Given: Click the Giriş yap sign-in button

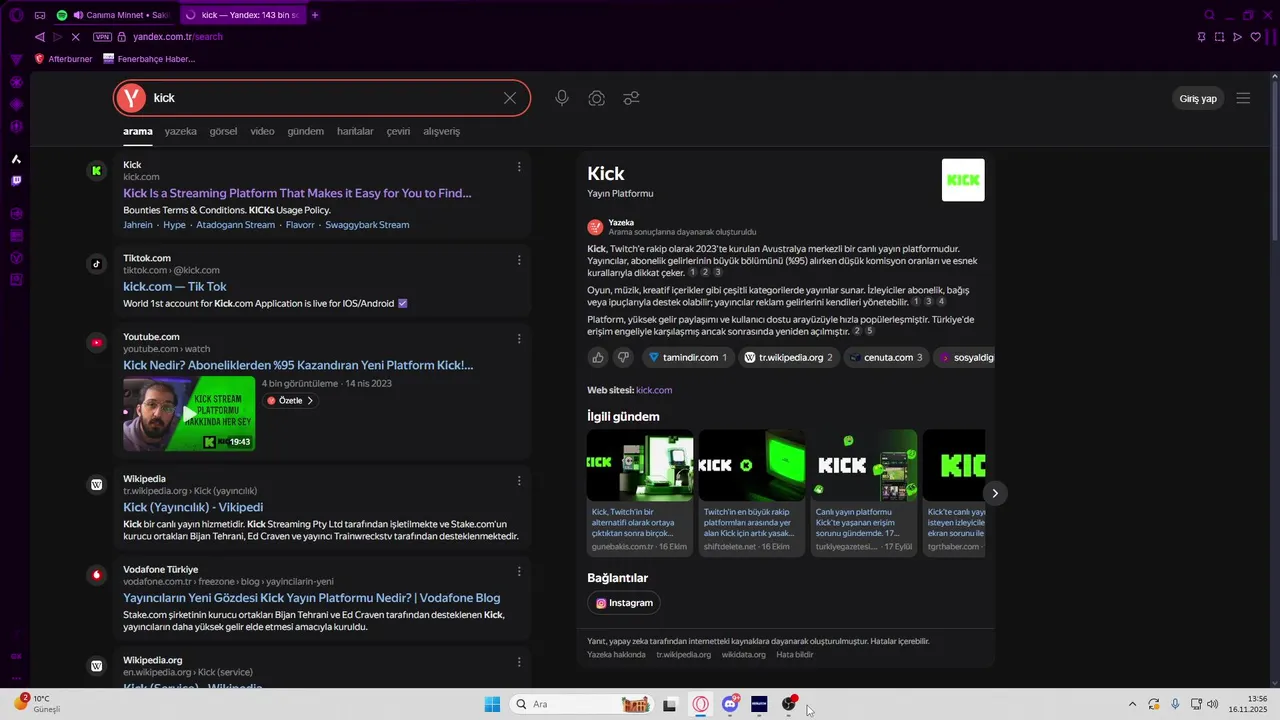Looking at the screenshot, I should click(x=1198, y=98).
